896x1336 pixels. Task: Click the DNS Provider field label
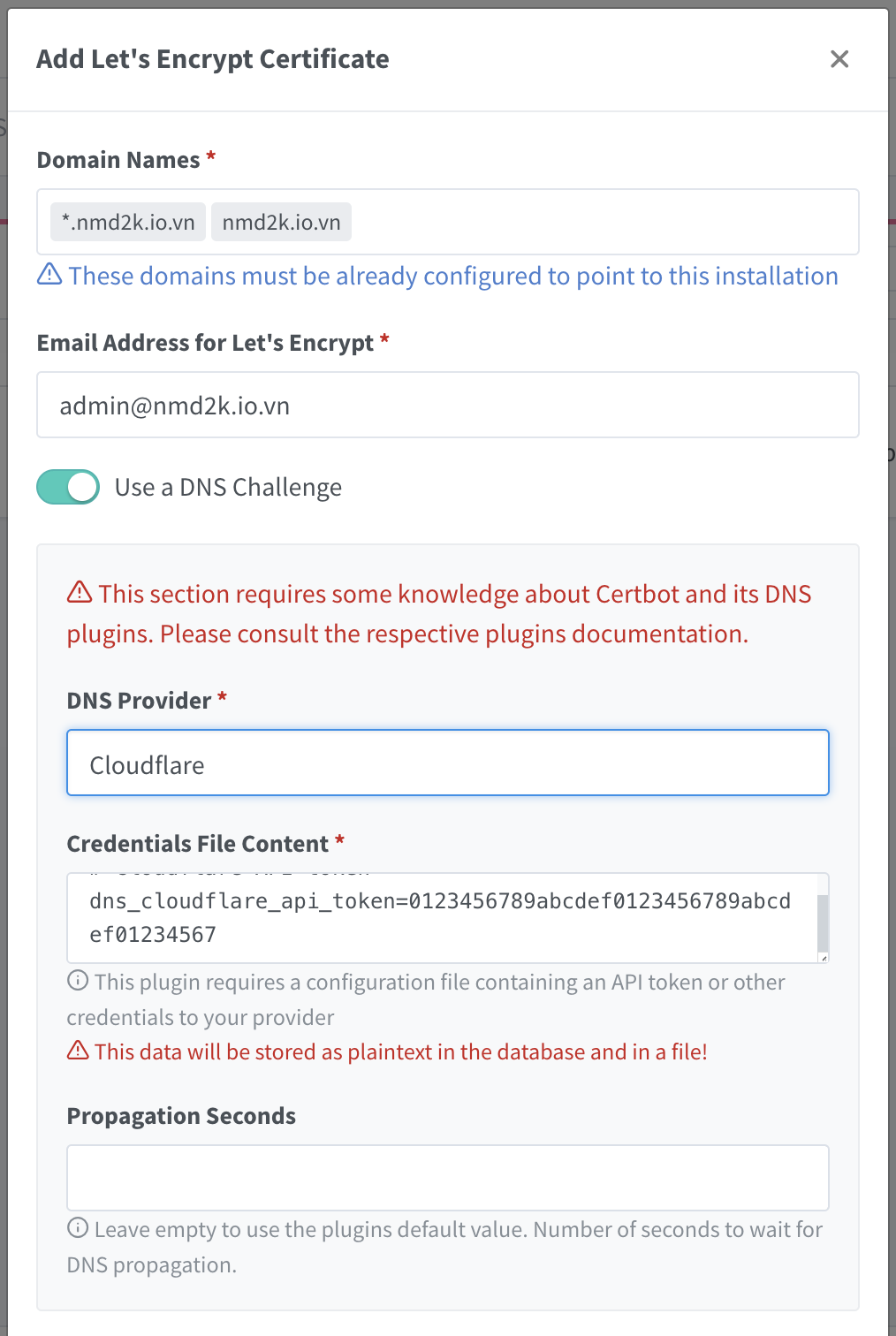click(x=139, y=701)
